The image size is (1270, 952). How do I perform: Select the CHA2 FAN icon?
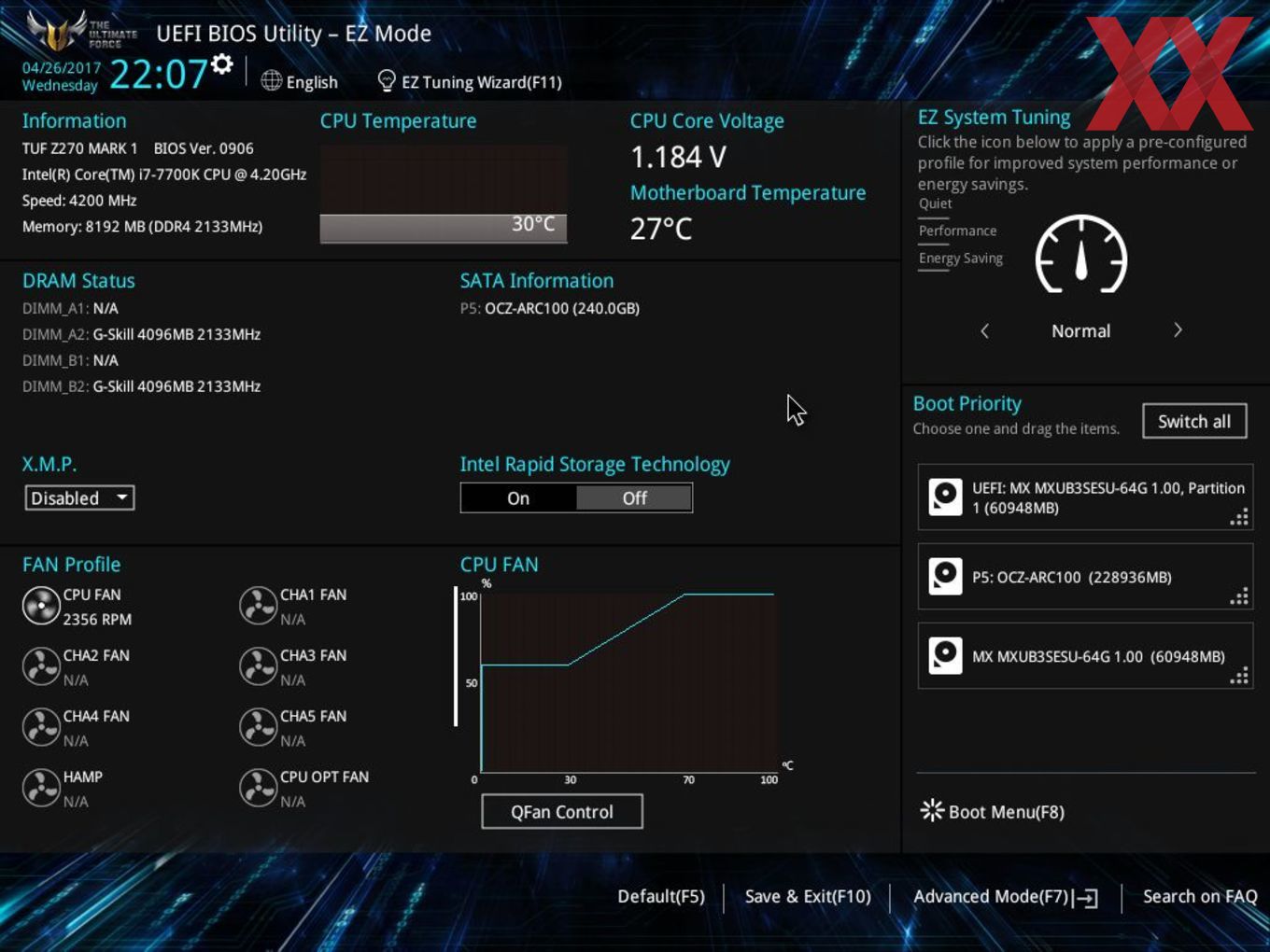41,666
